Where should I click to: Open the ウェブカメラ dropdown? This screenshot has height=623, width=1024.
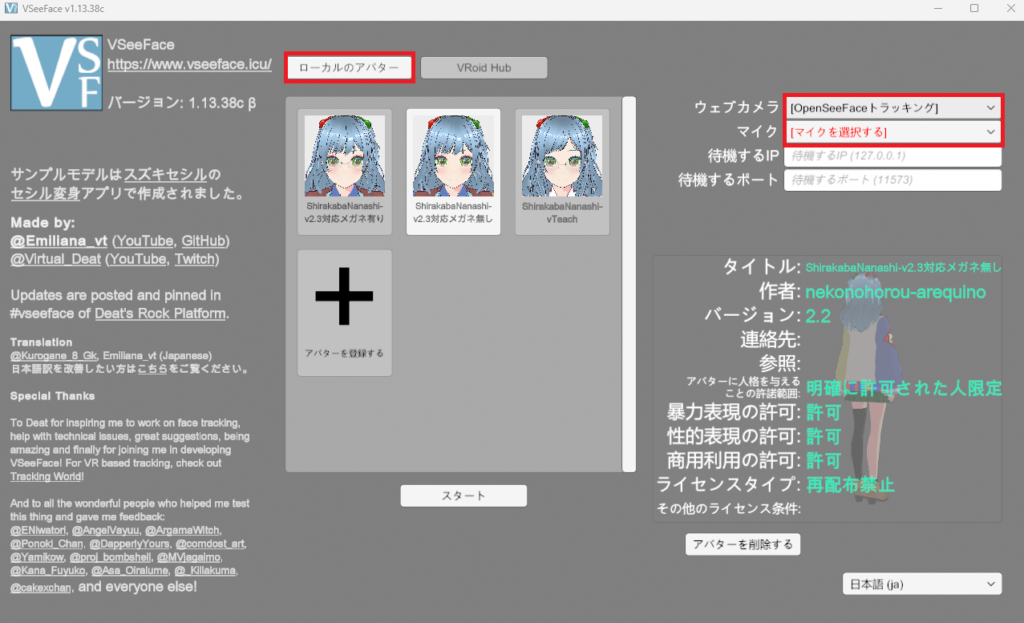click(893, 108)
